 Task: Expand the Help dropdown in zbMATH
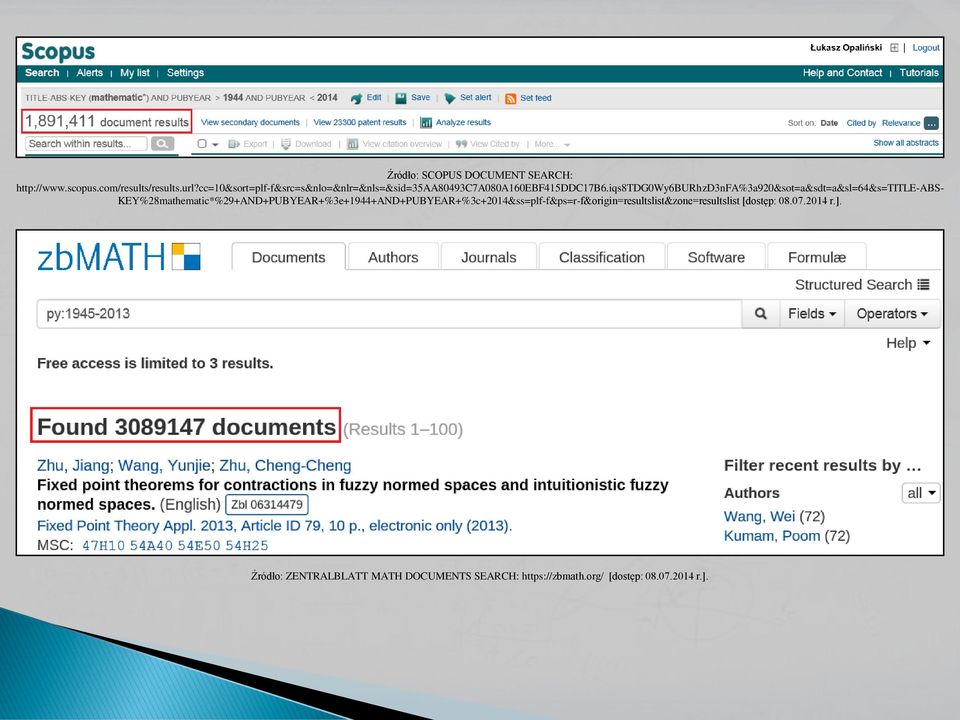(909, 343)
